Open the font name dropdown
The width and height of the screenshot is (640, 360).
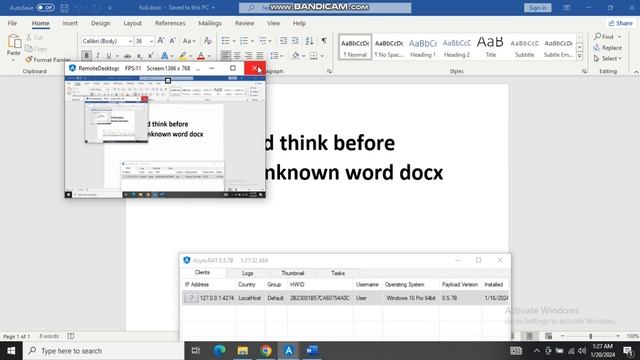point(130,41)
